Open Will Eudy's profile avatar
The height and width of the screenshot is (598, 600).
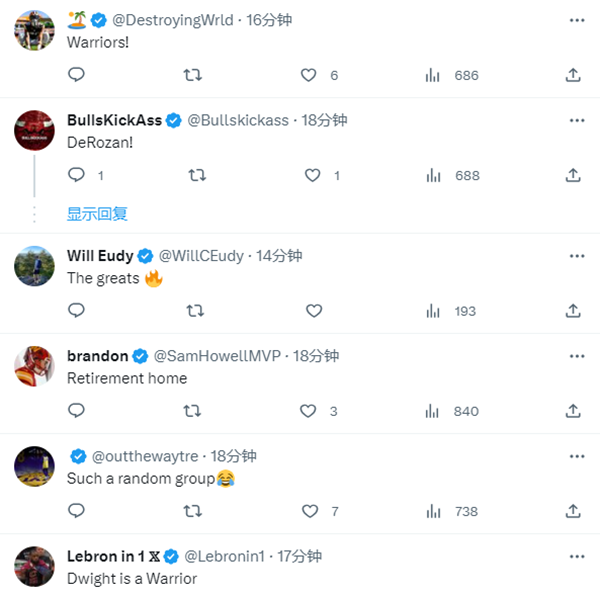34,266
